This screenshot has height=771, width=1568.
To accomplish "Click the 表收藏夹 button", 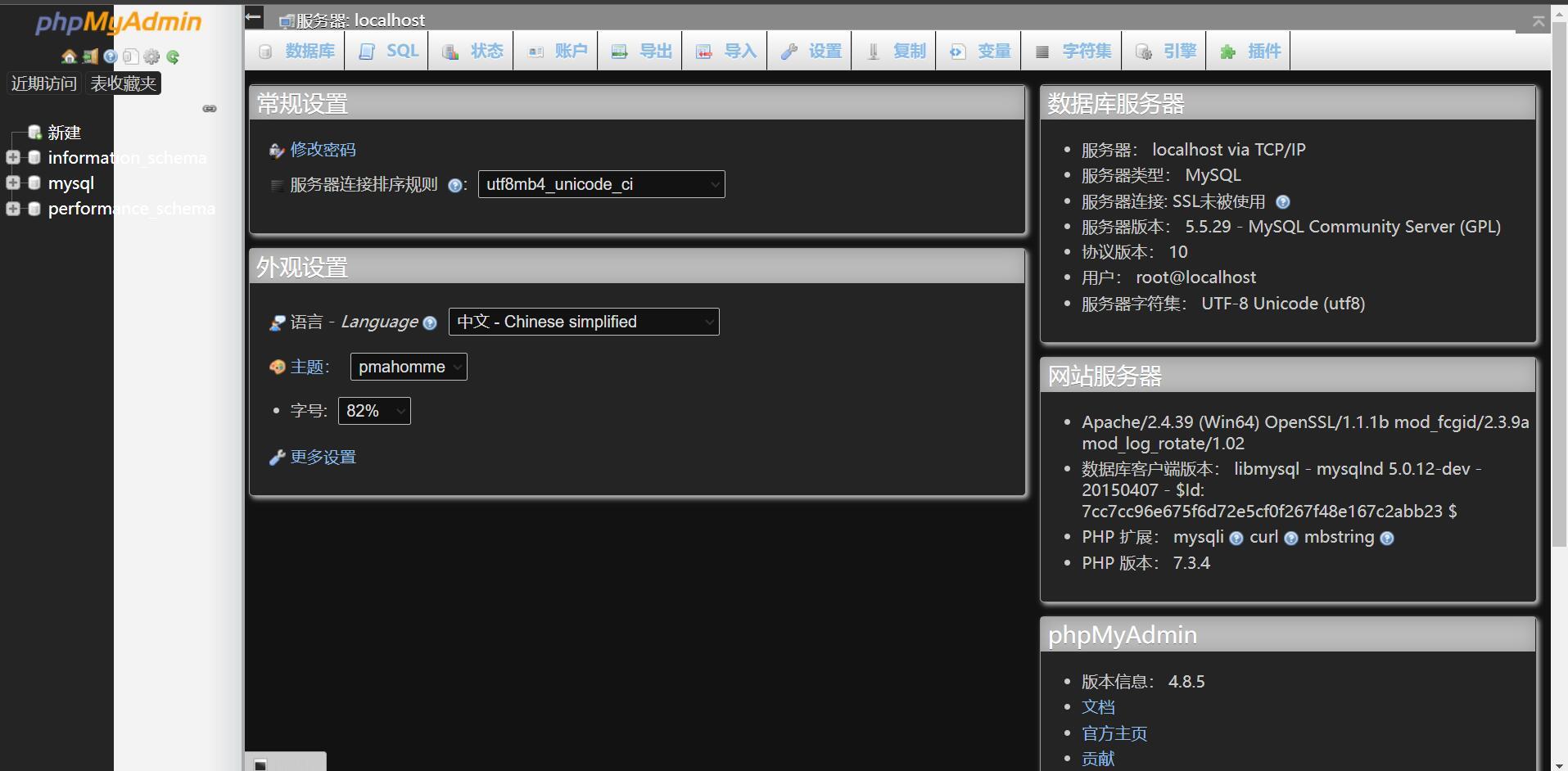I will pos(124,83).
